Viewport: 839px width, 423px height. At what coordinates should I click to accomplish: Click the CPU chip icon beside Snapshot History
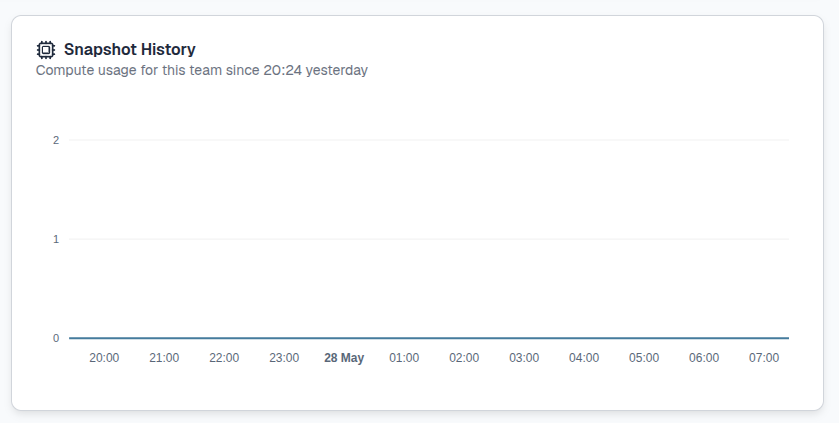pos(46,50)
